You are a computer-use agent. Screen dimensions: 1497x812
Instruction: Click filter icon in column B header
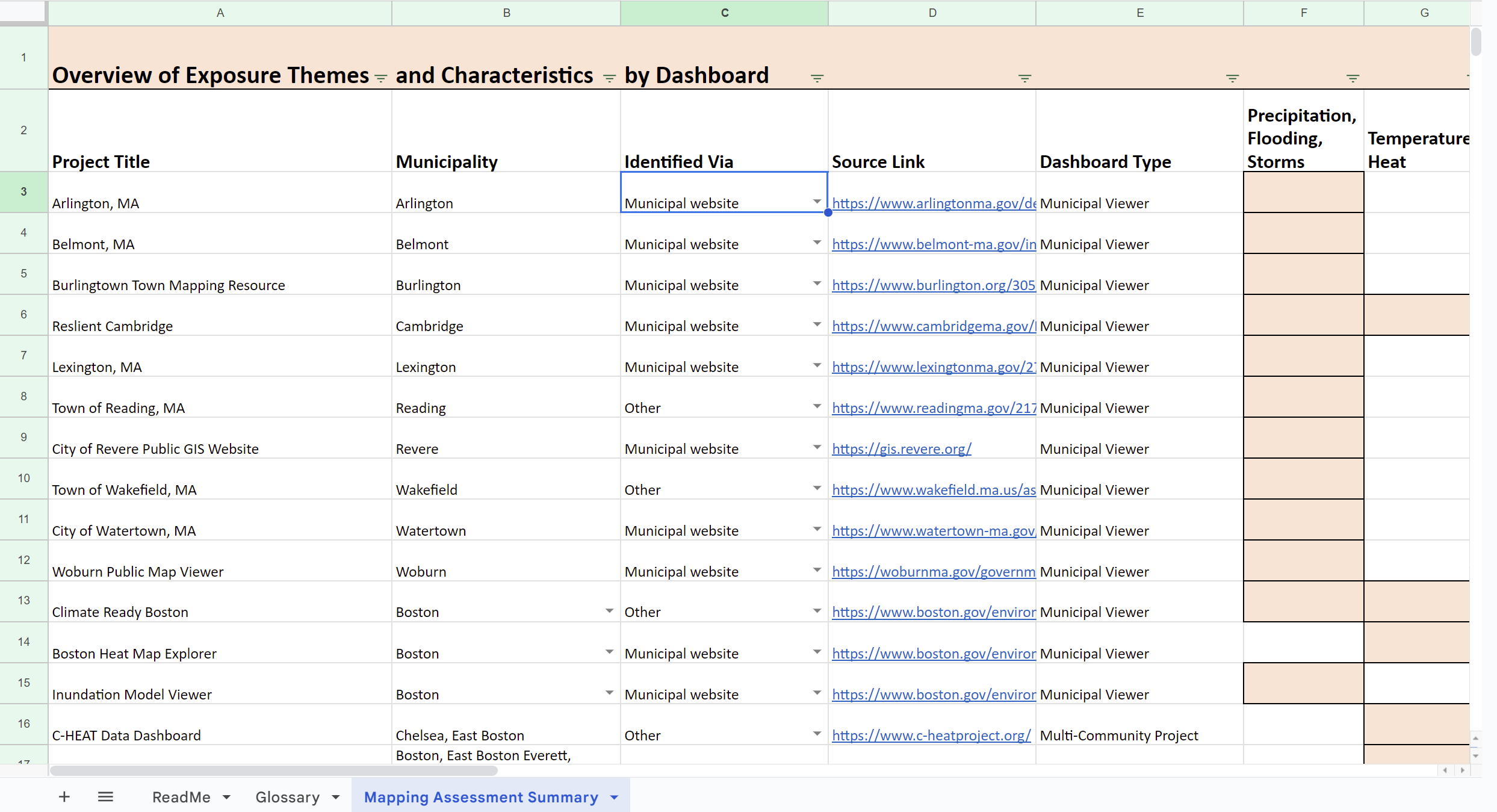pyautogui.click(x=609, y=78)
